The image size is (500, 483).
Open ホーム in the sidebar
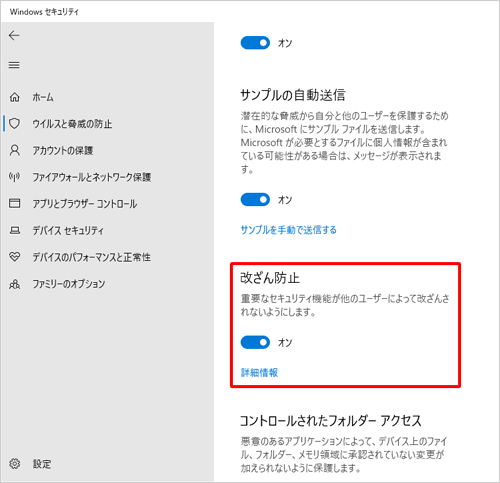pyautogui.click(x=43, y=97)
